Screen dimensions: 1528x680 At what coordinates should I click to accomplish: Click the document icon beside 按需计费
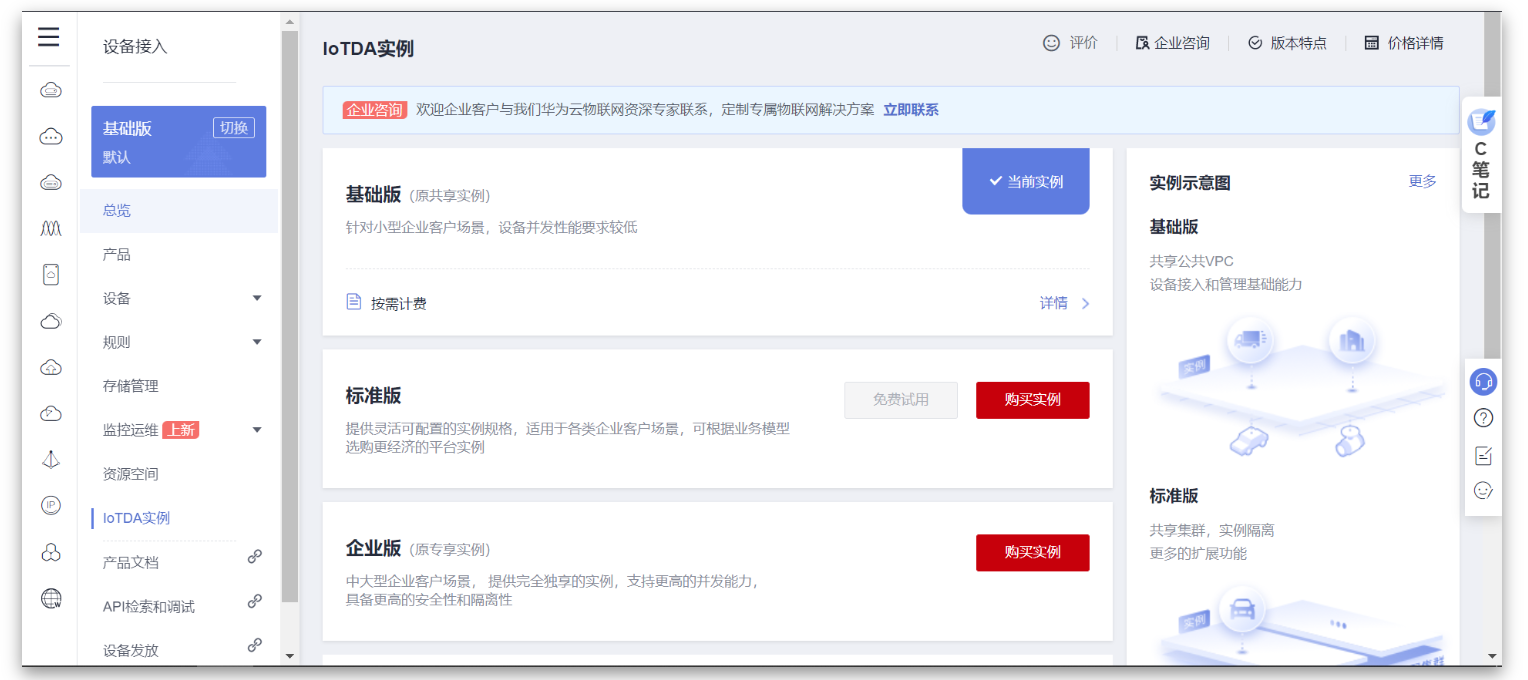point(354,301)
